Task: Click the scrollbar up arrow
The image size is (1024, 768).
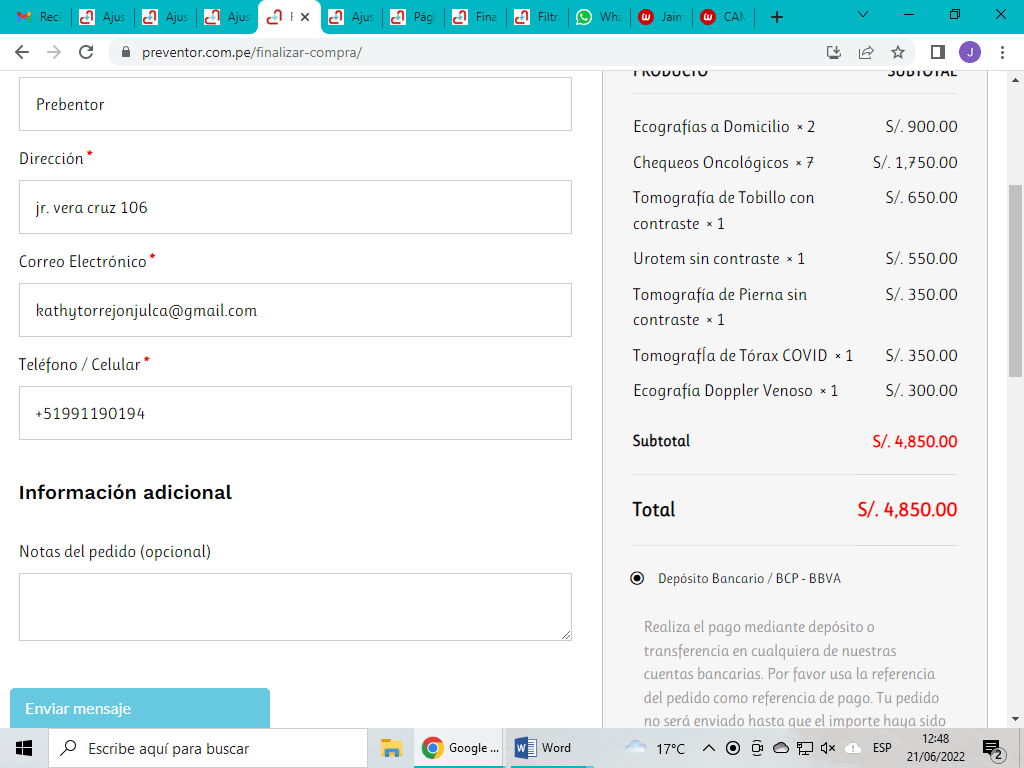Action: 1015,80
